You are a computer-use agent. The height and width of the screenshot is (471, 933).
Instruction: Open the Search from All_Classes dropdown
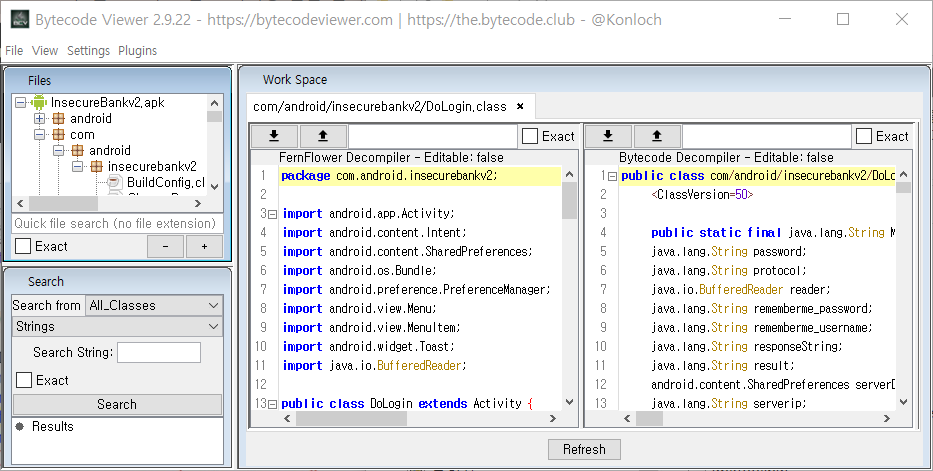point(154,305)
